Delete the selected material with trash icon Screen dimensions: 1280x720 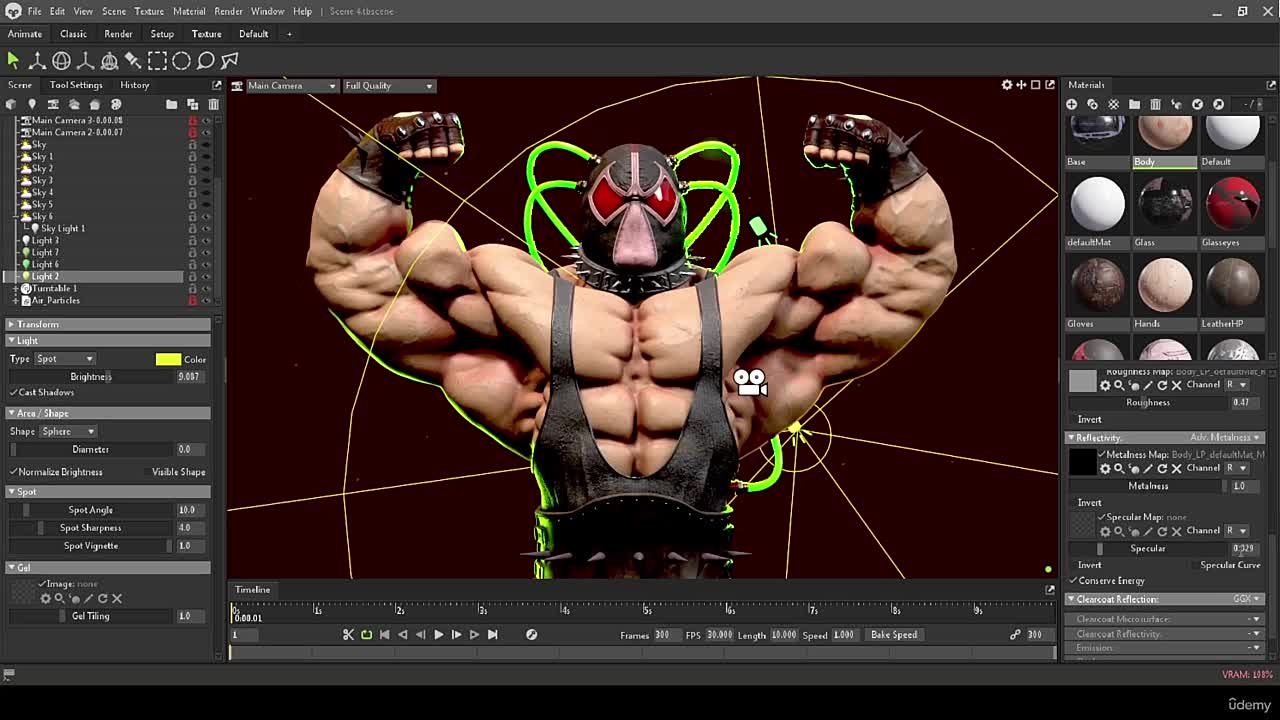tap(1155, 104)
